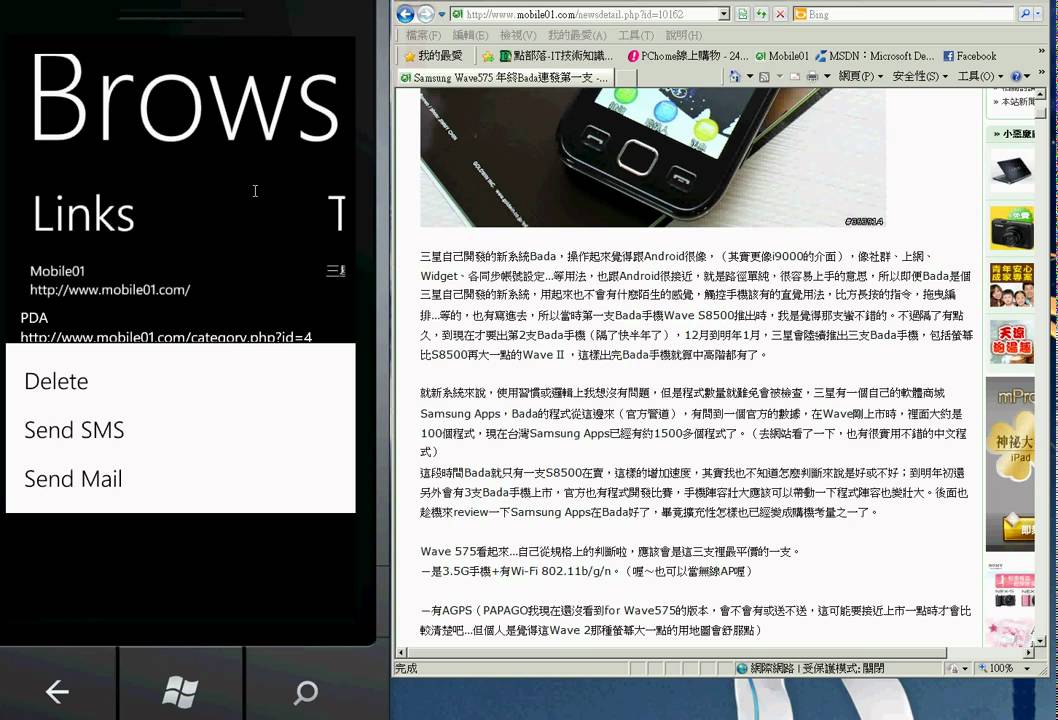Click IE's Forward arrow button
The height and width of the screenshot is (720, 1058).
tap(426, 14)
